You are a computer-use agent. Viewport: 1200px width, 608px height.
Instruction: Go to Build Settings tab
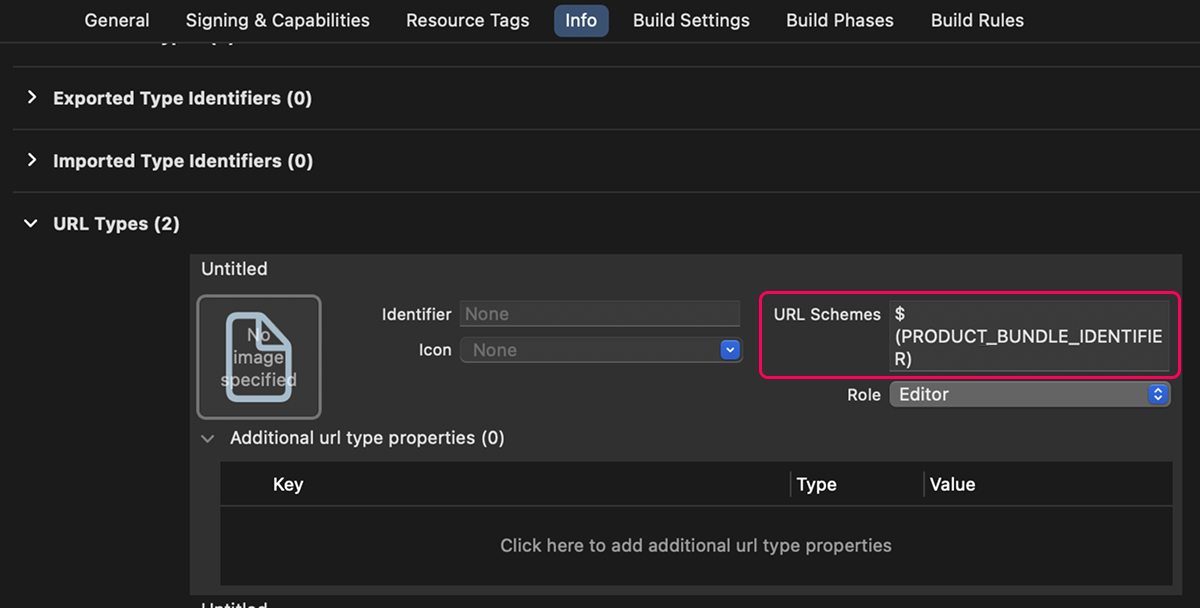click(691, 20)
